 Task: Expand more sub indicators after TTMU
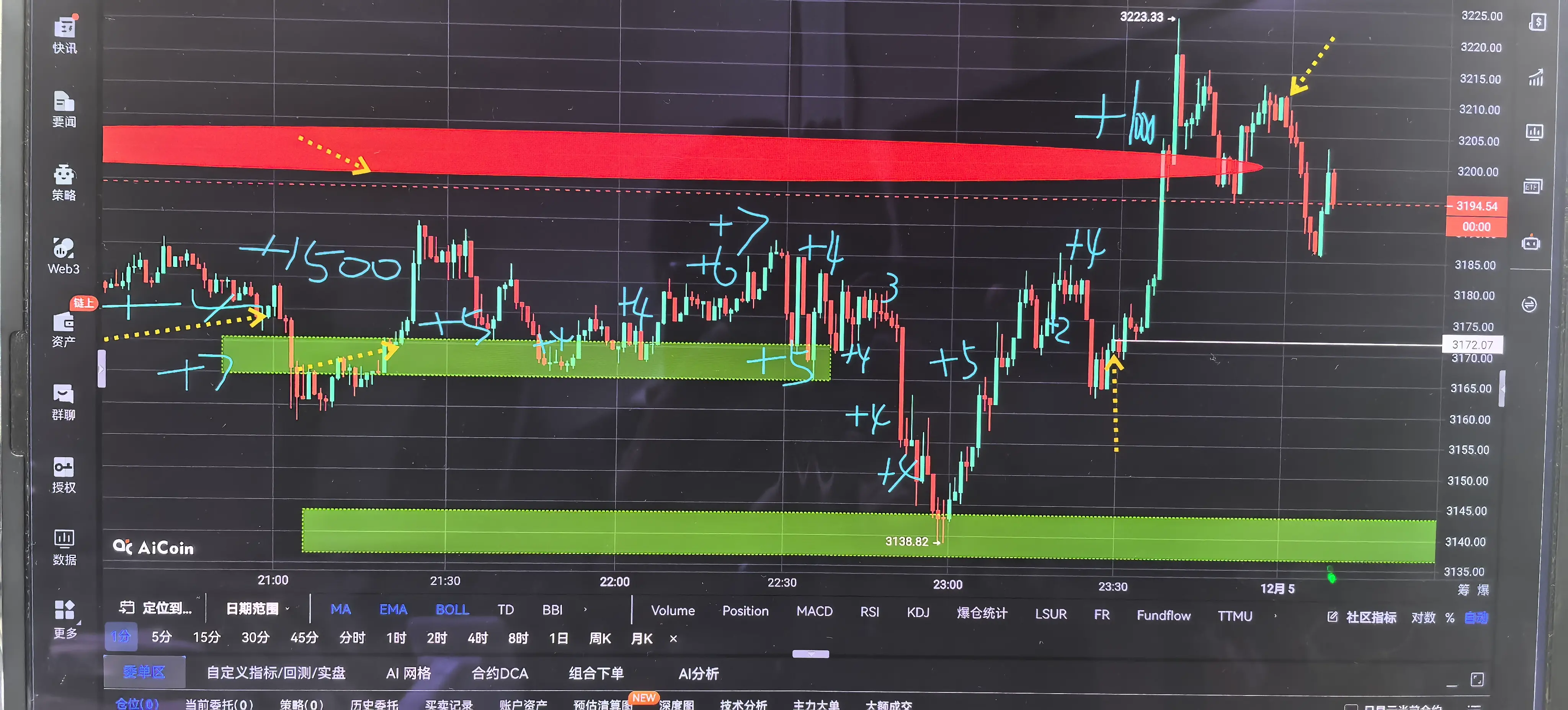click(x=1276, y=616)
